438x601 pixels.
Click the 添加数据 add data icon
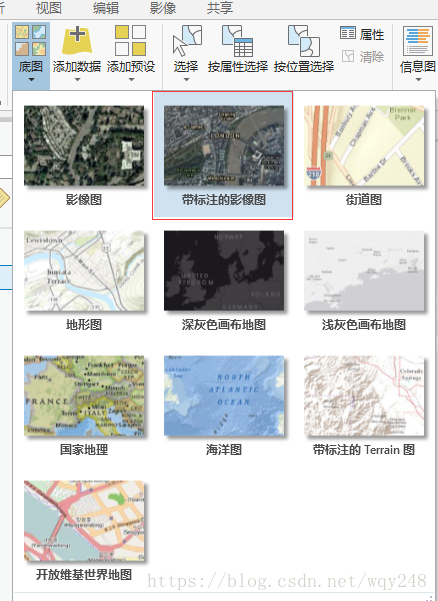(x=77, y=40)
